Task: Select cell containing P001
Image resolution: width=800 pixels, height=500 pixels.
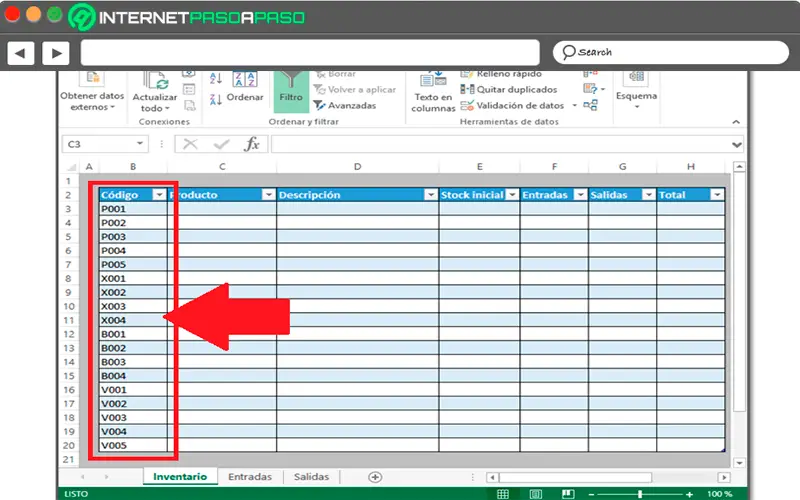Action: coord(133,209)
